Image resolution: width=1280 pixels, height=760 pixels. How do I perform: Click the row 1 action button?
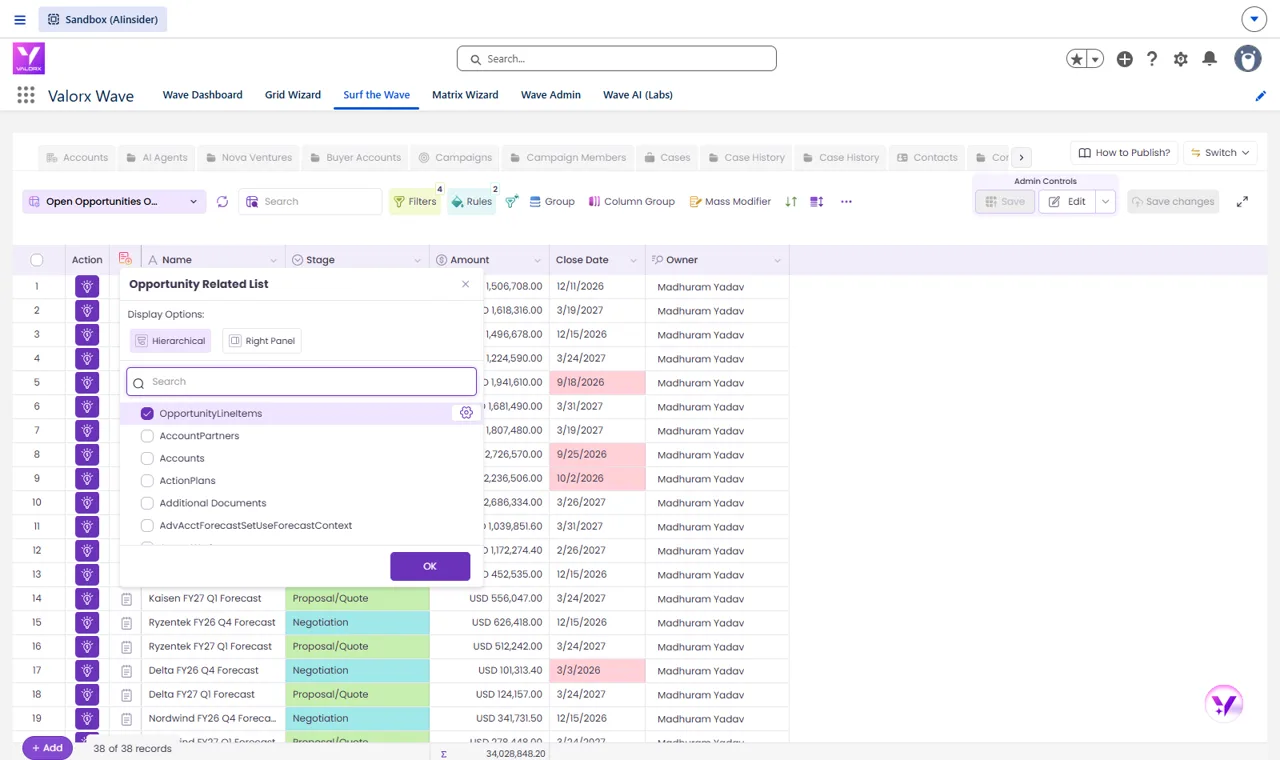[x=87, y=286]
